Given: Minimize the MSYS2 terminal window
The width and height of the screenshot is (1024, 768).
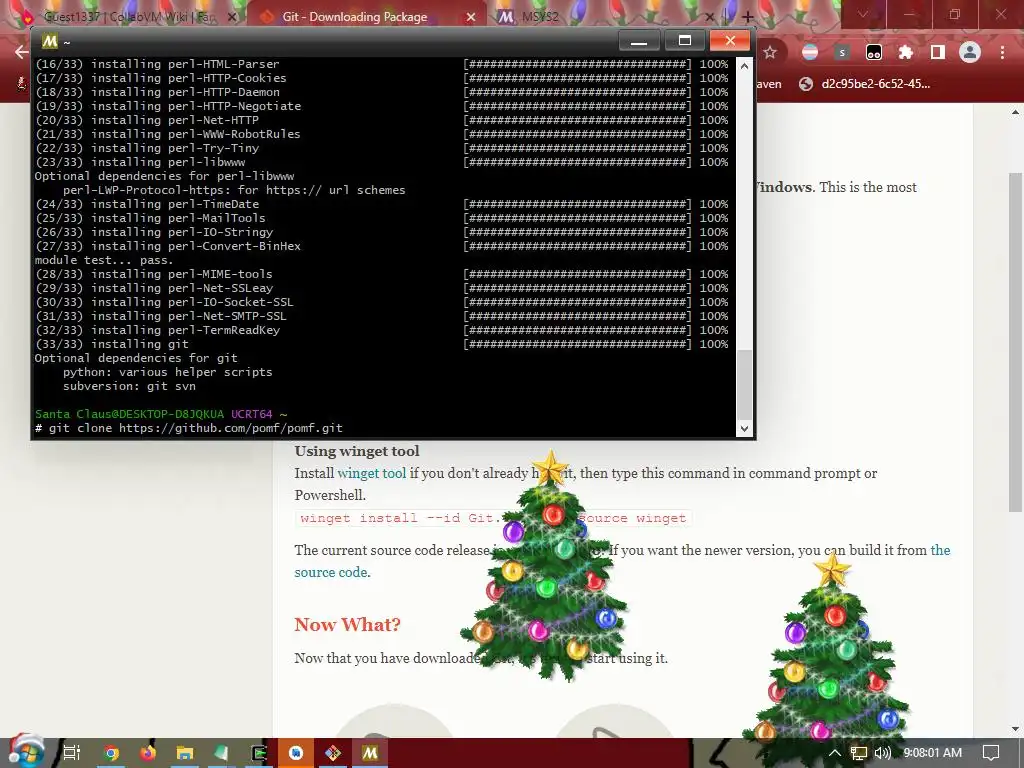Looking at the screenshot, I should point(639,41).
